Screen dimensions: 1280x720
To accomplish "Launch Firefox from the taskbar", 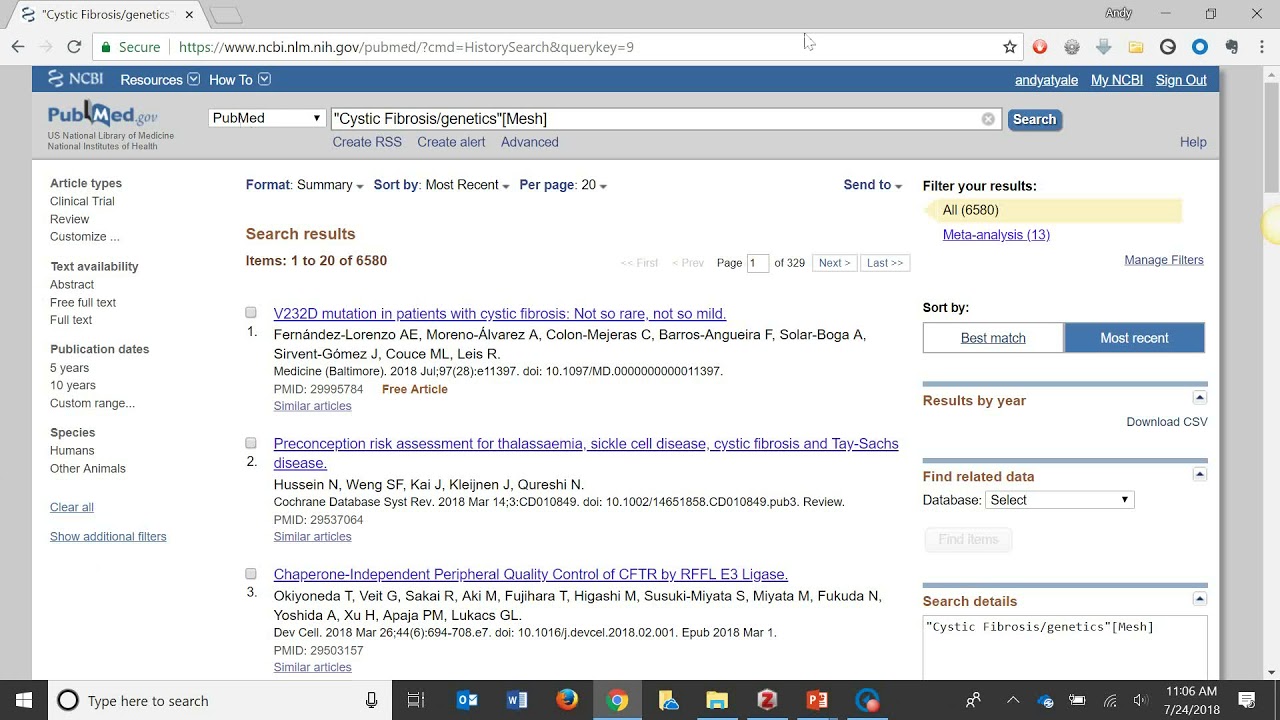I will coord(567,701).
